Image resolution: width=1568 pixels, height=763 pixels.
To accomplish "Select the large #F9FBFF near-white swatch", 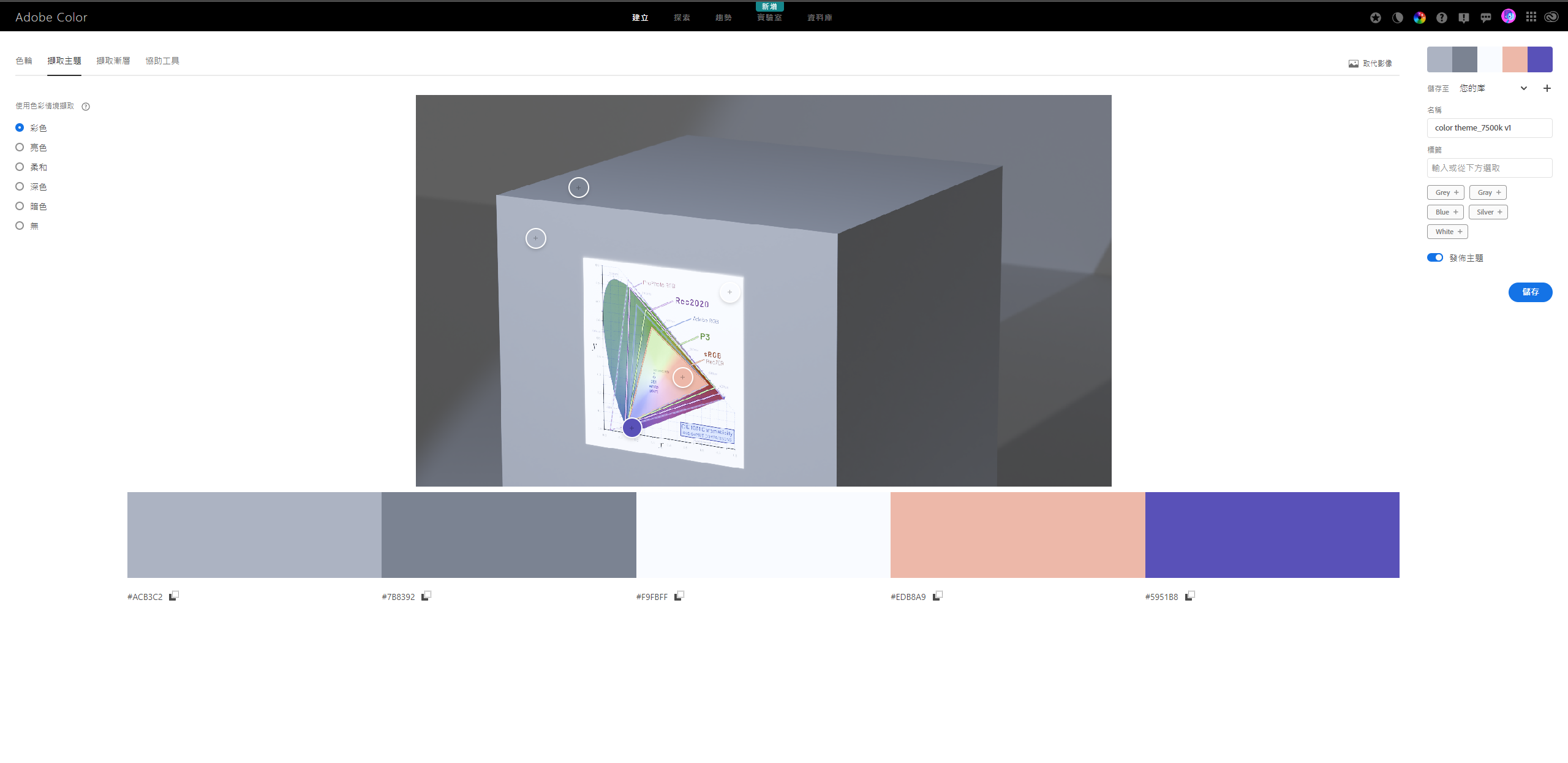I will tap(763, 534).
